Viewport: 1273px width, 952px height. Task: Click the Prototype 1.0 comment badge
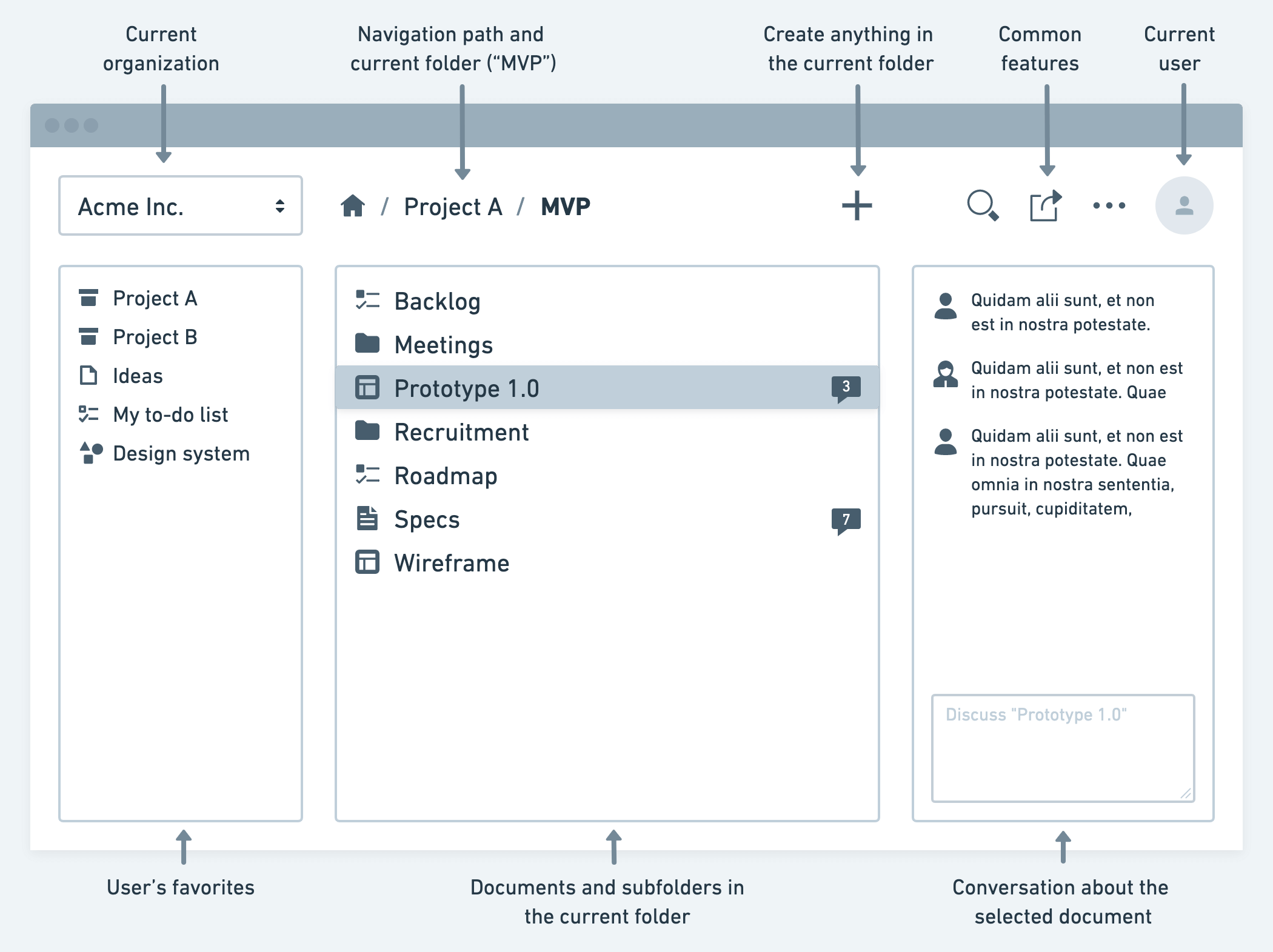click(846, 388)
